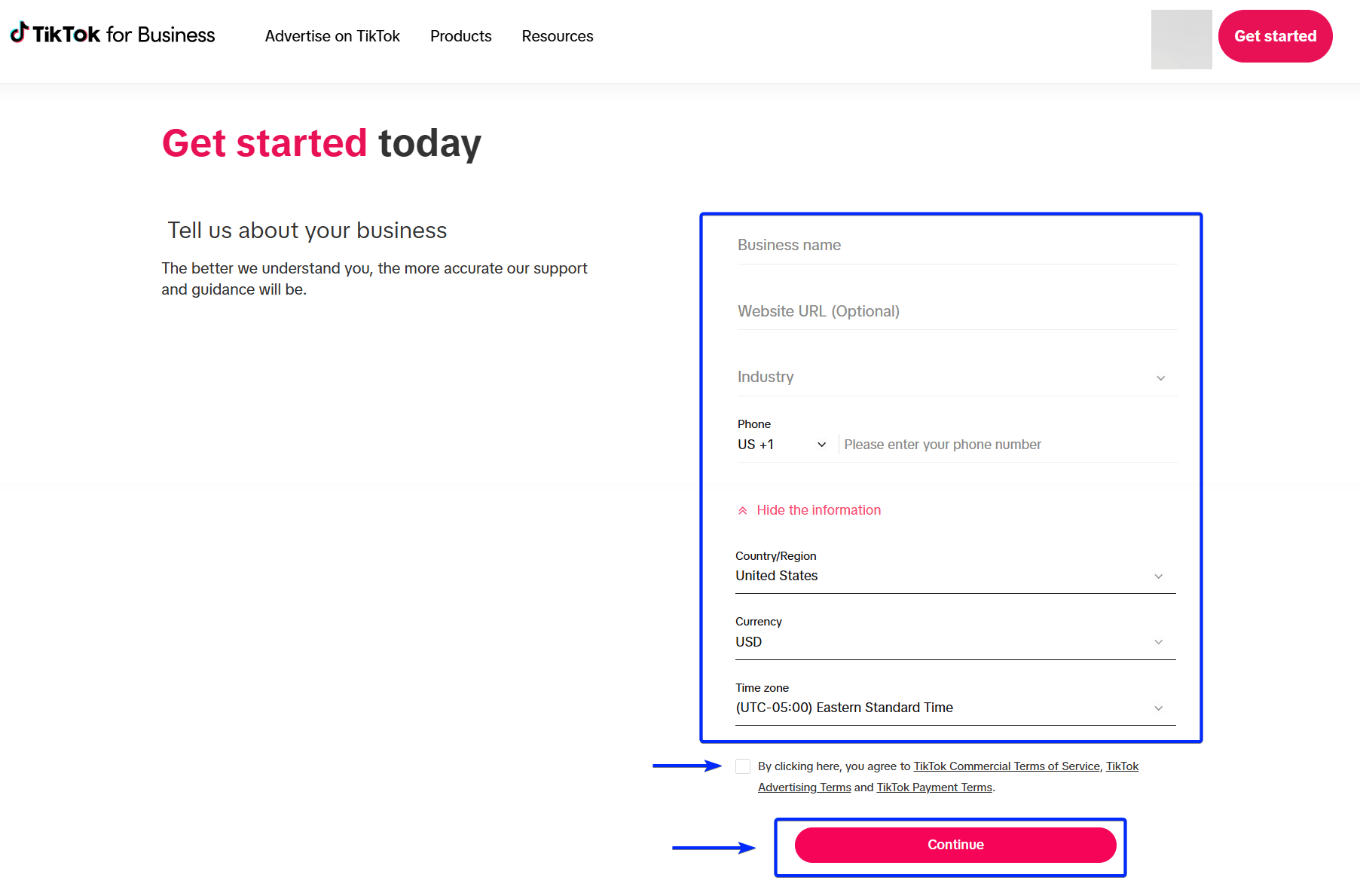Open the Resources menu
Screen dimensions: 1360x896
(557, 36)
